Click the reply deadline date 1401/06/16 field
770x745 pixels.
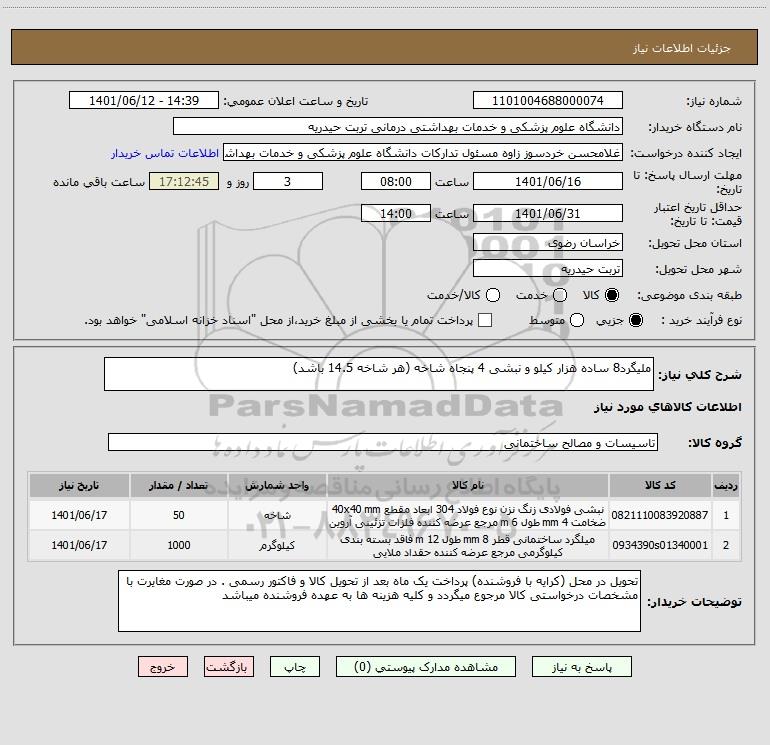548,181
